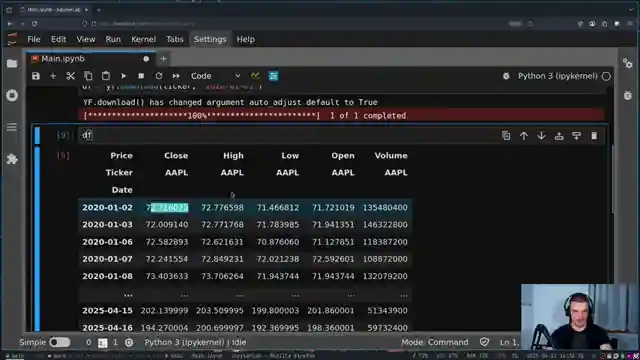Click the teal table icon in notebook toolbar
The image size is (640, 360).
[x=273, y=76]
